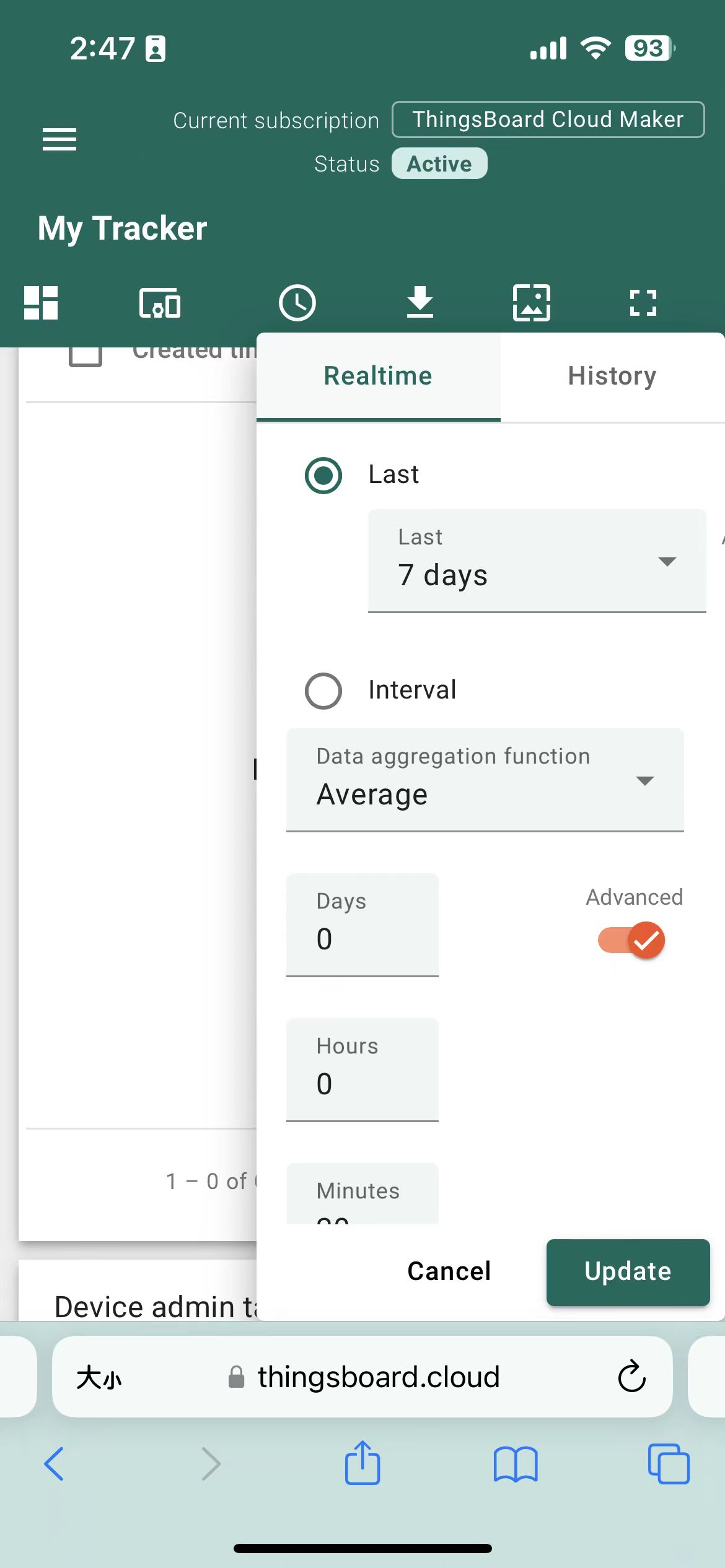Image resolution: width=725 pixels, height=1568 pixels.
Task: Switch to the Realtime tab
Action: [x=378, y=375]
